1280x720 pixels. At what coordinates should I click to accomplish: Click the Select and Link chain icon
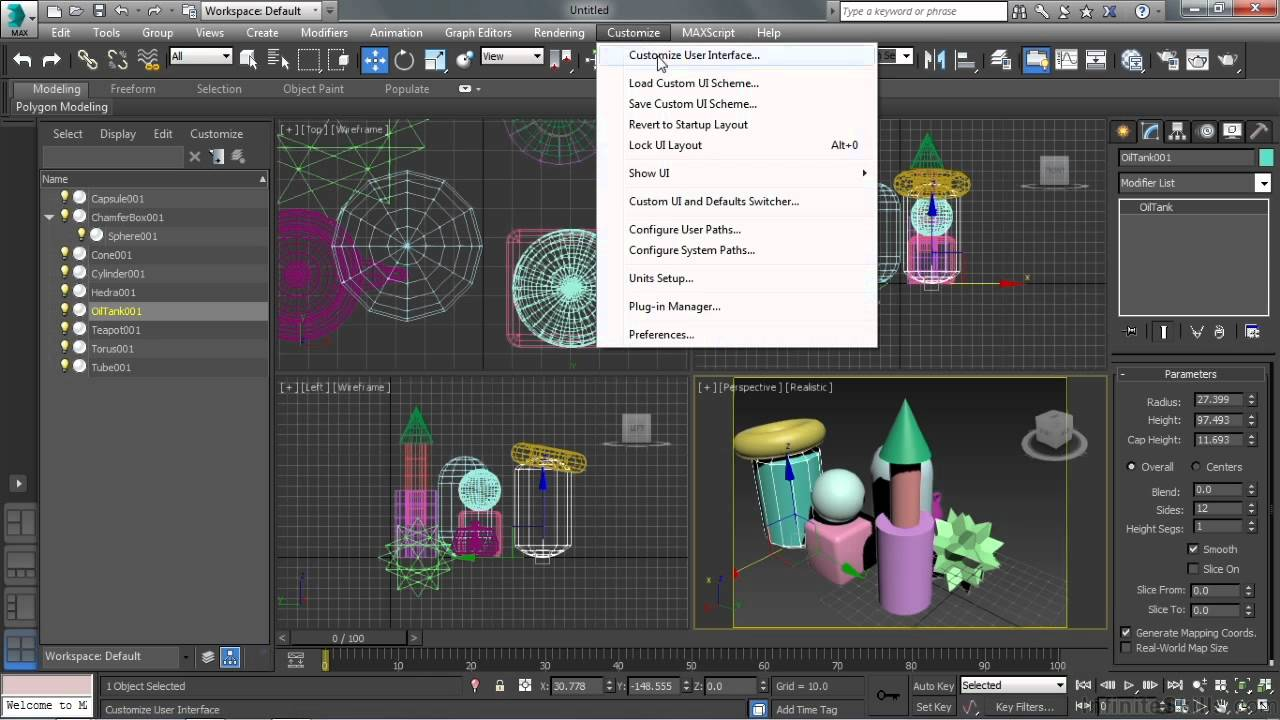(x=88, y=60)
